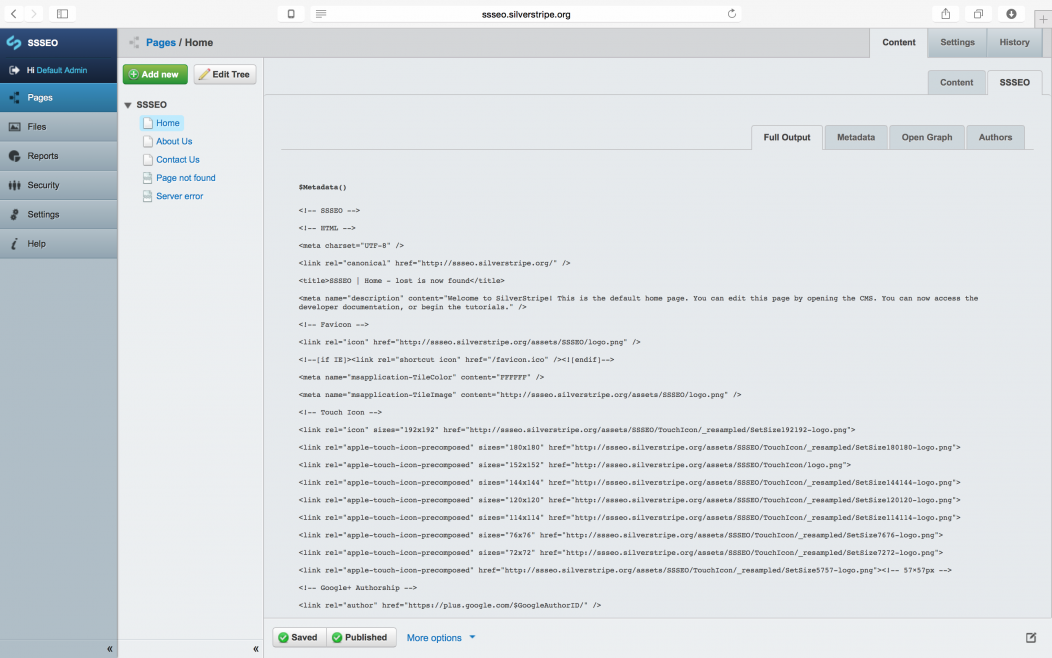The image size is (1052, 658).
Task: Reload the page with the refresh icon
Action: coord(731,14)
